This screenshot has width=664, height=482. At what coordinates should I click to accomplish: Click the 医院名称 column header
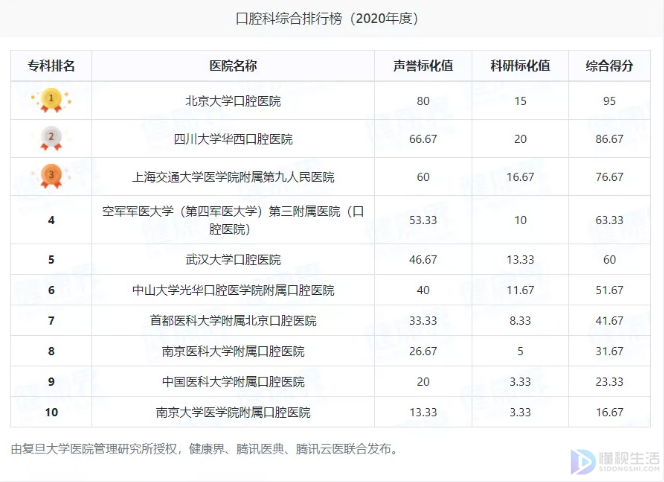coord(233,66)
